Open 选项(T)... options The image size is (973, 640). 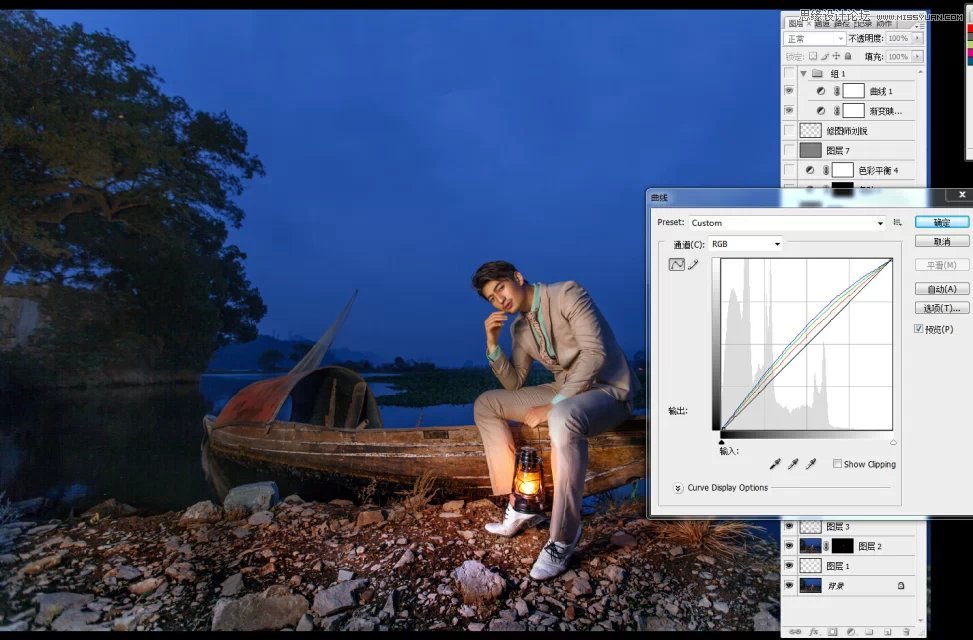[941, 308]
